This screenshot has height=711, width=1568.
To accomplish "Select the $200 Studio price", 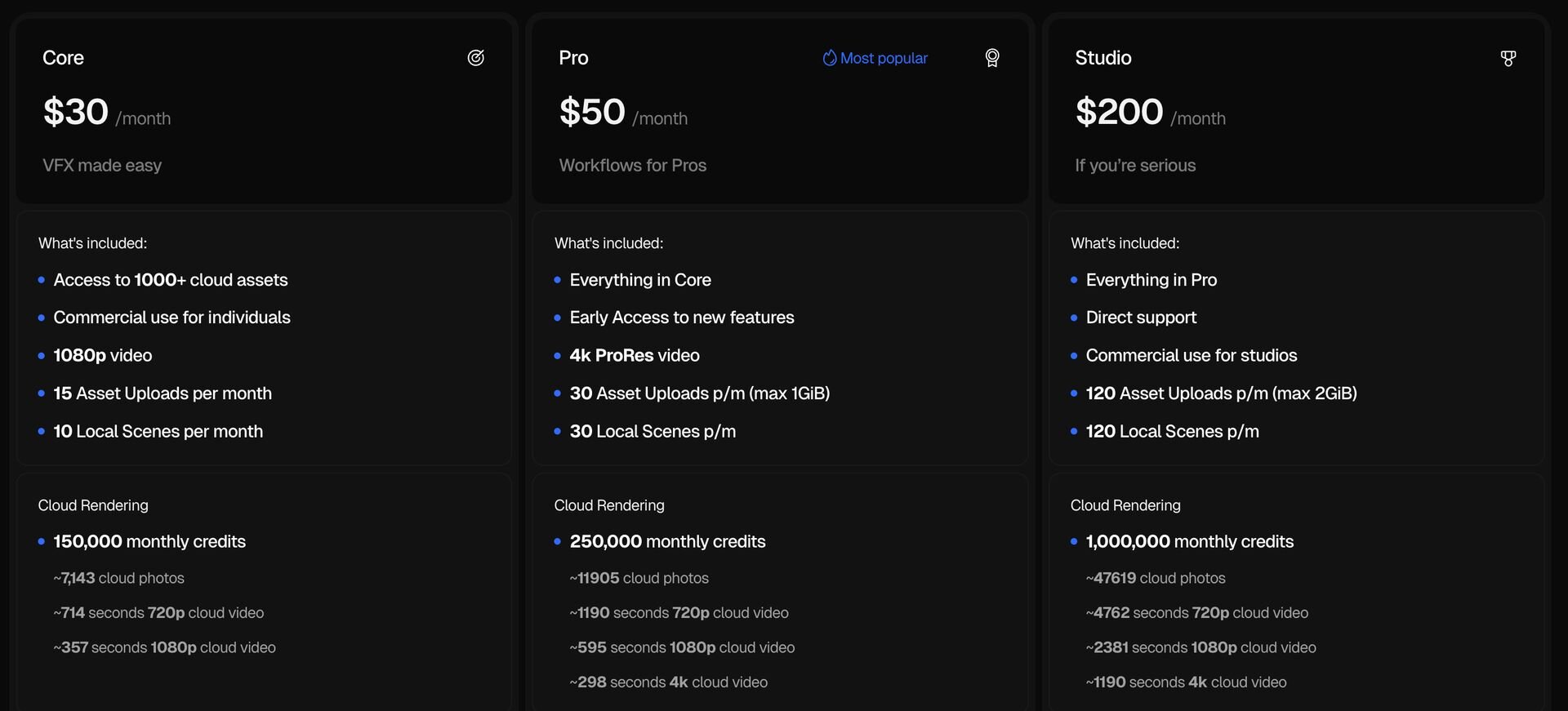I will [x=1119, y=112].
